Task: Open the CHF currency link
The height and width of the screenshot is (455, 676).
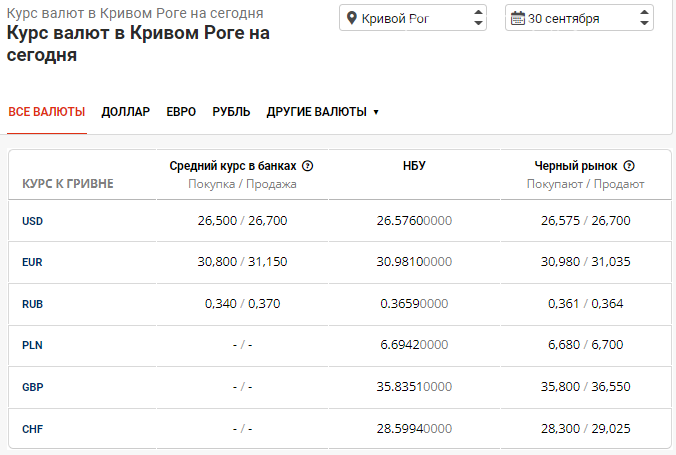Action: point(33,429)
